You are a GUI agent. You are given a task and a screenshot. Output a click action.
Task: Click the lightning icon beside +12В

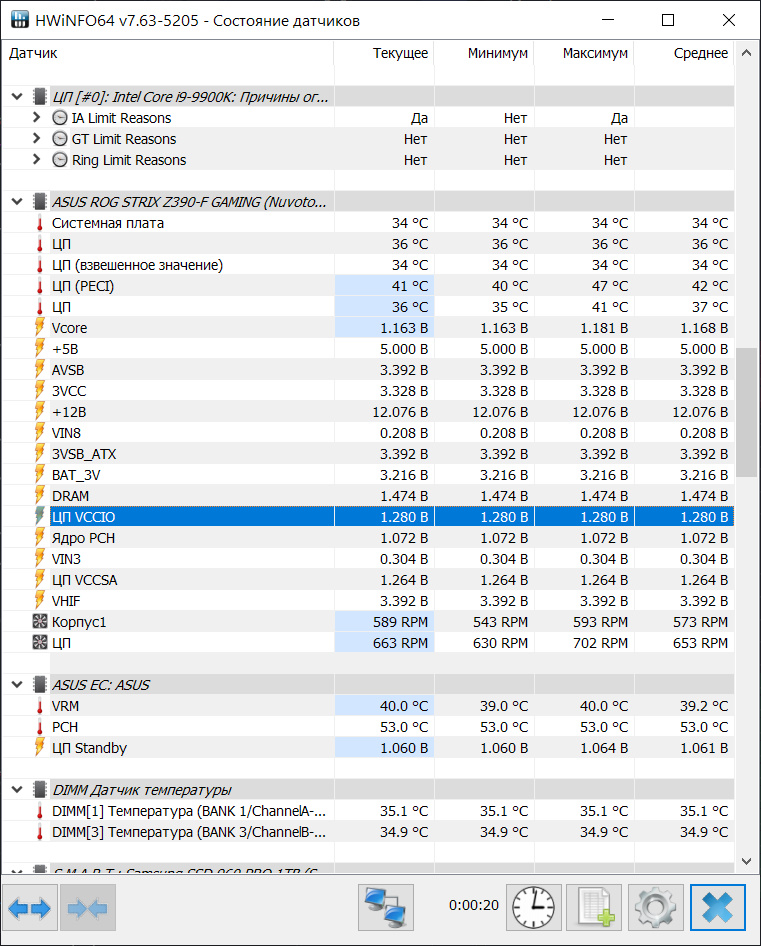(40, 411)
